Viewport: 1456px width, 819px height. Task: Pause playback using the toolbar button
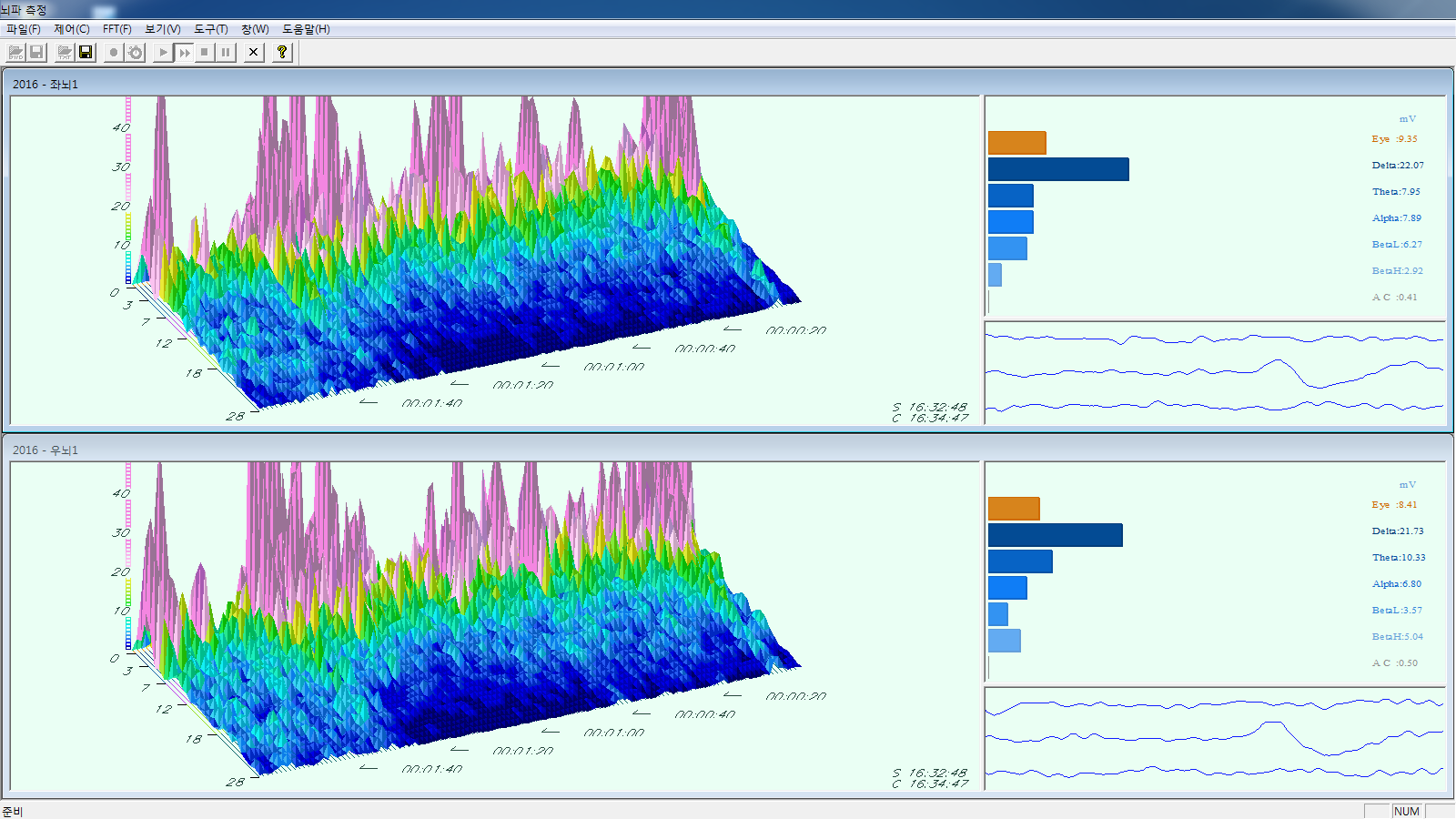pyautogui.click(x=226, y=53)
